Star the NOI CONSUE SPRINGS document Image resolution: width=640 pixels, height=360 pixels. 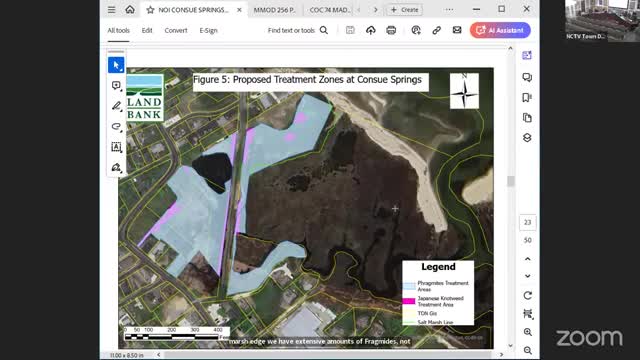[x=150, y=10]
